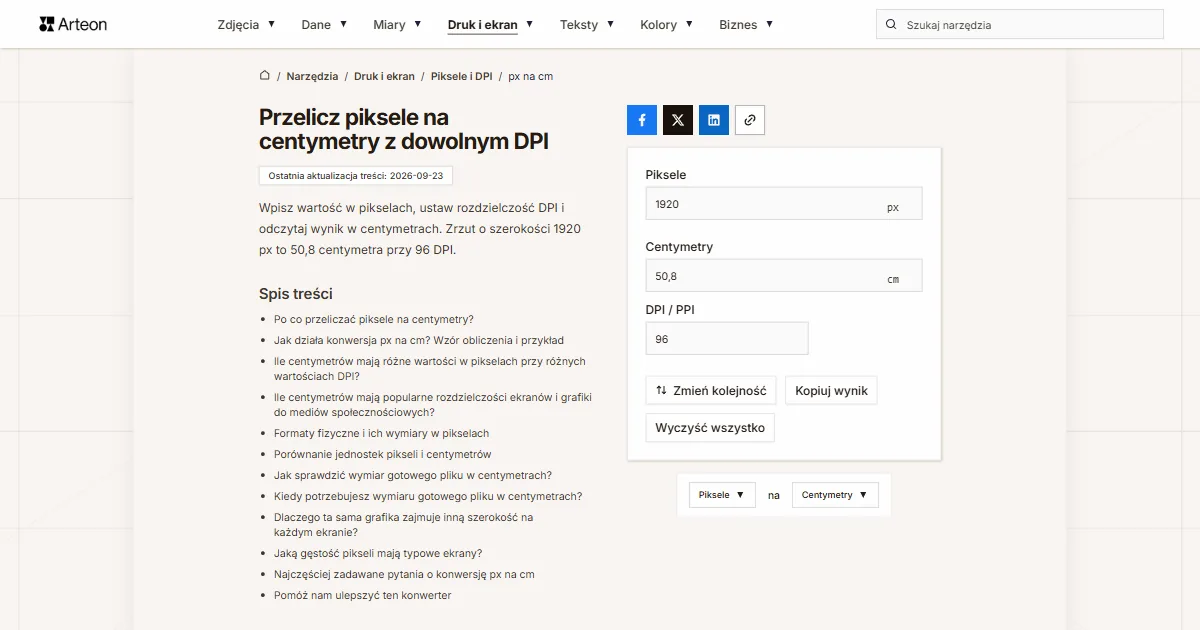This screenshot has height=630, width=1200.
Task: Expand the Miary menu
Action: coord(397,25)
